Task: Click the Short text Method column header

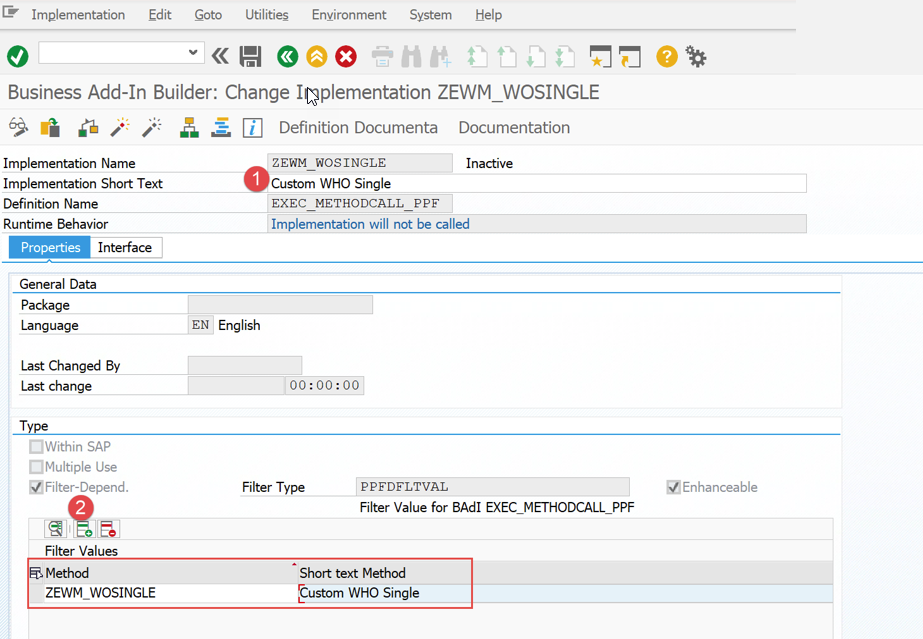Action: (x=384, y=573)
